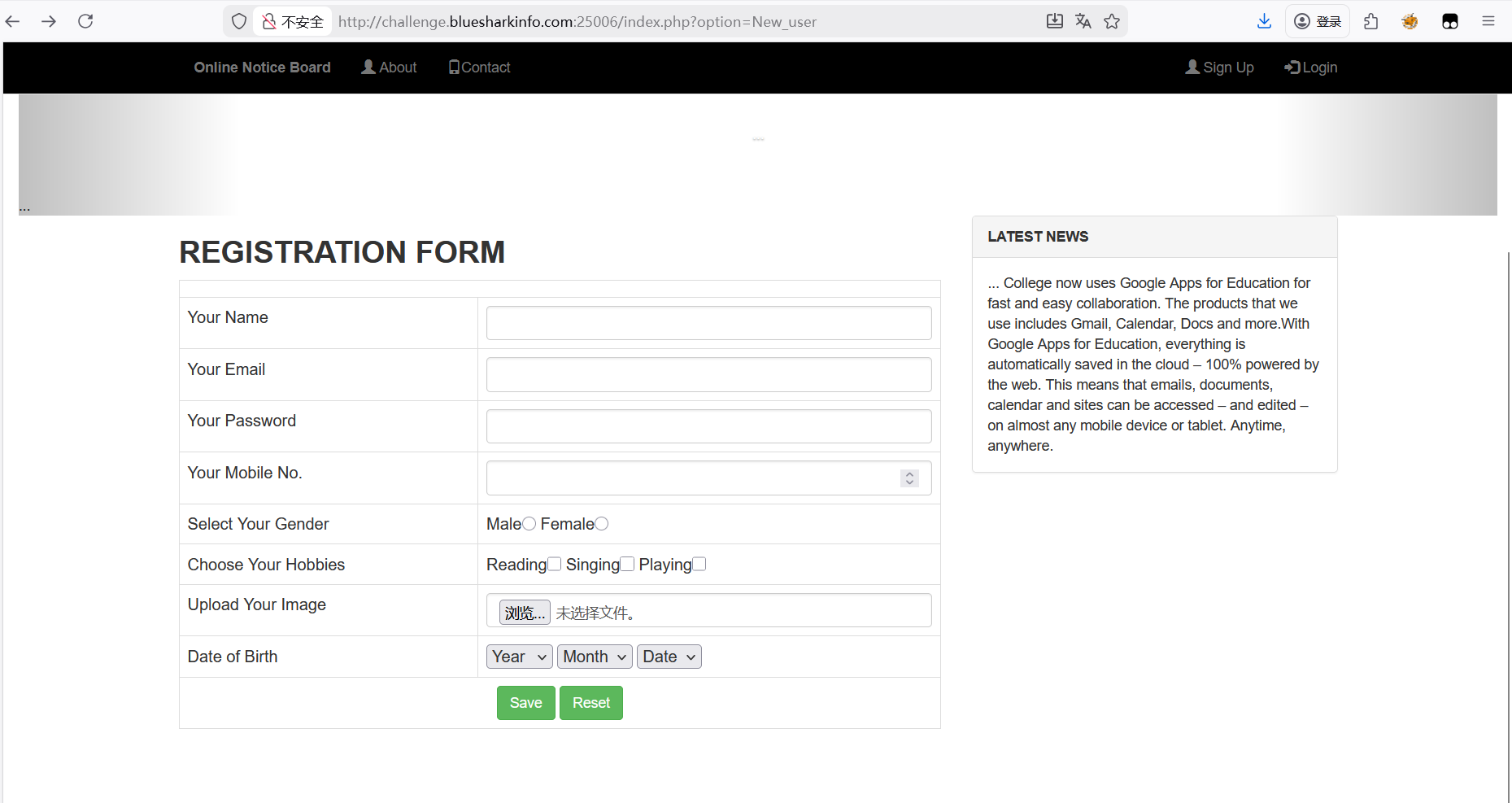This screenshot has width=1512, height=803.
Task: Open the extensions puzzle icon
Action: point(1371,21)
